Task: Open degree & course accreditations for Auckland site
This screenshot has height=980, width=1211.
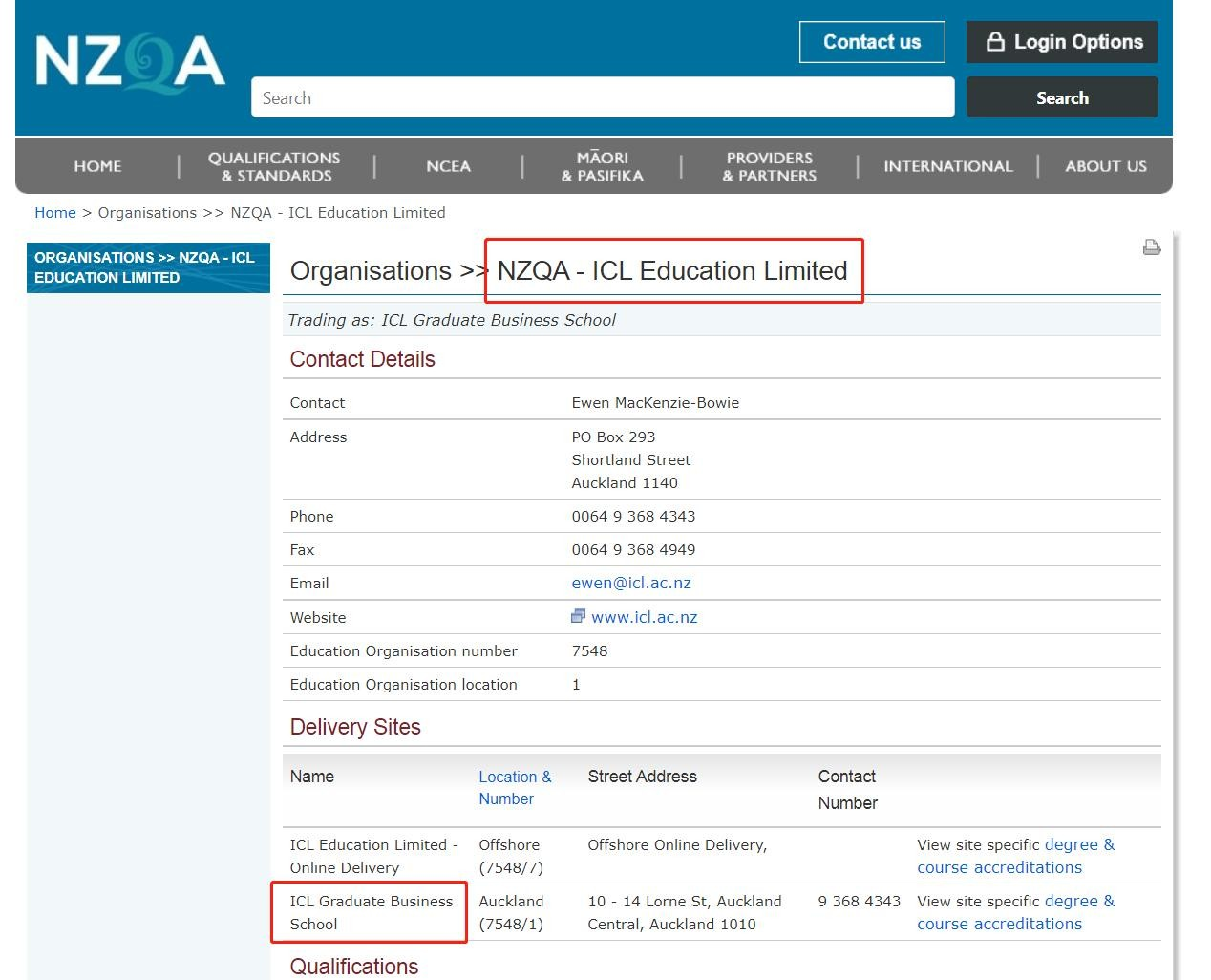Action: 1016,912
